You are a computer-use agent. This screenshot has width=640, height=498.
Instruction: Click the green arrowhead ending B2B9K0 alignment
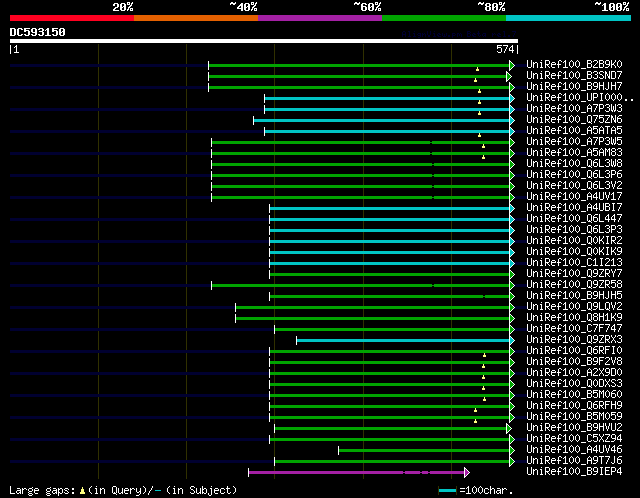512,65
